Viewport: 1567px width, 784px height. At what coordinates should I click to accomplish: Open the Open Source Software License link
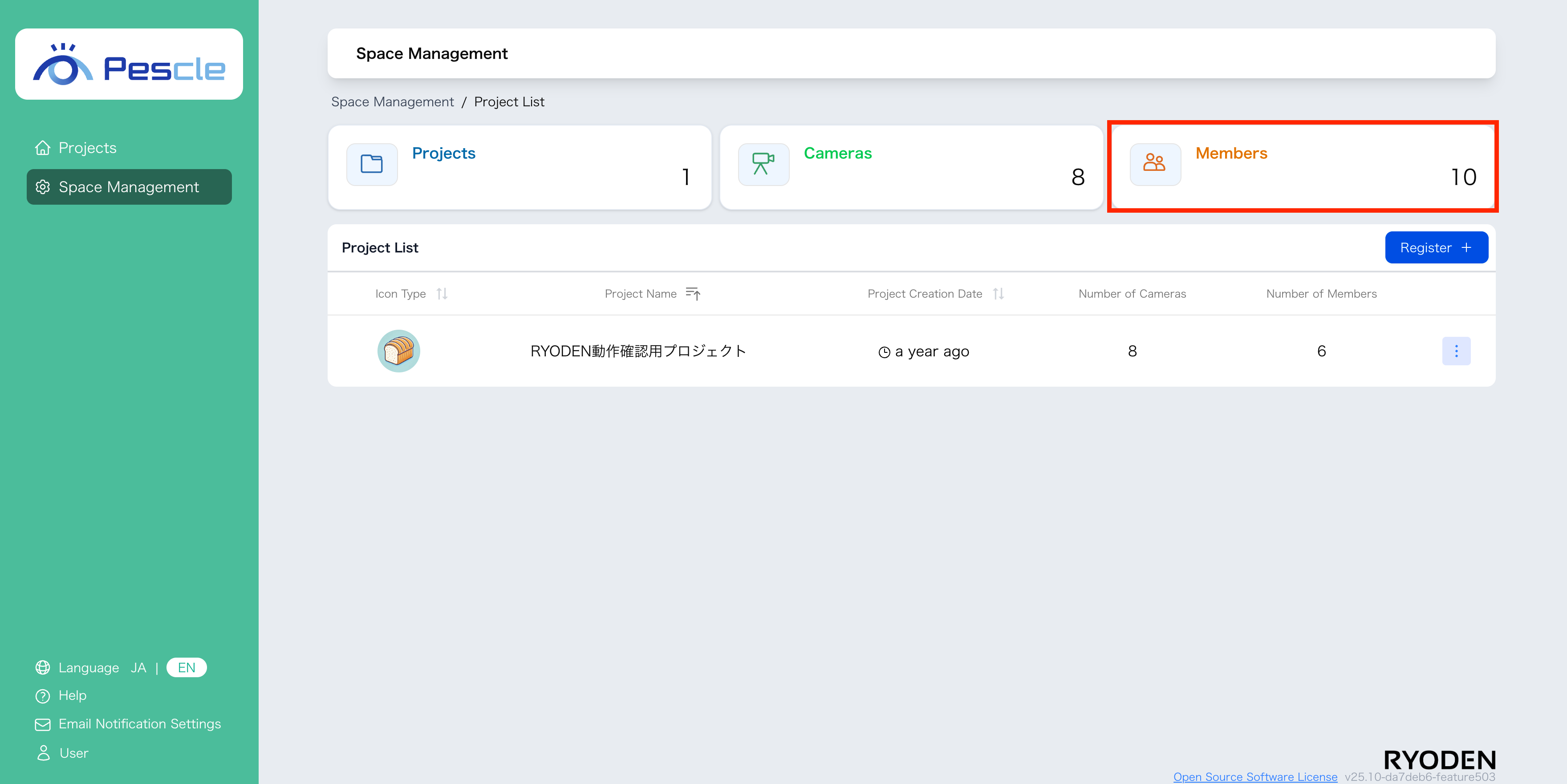[x=1255, y=777]
